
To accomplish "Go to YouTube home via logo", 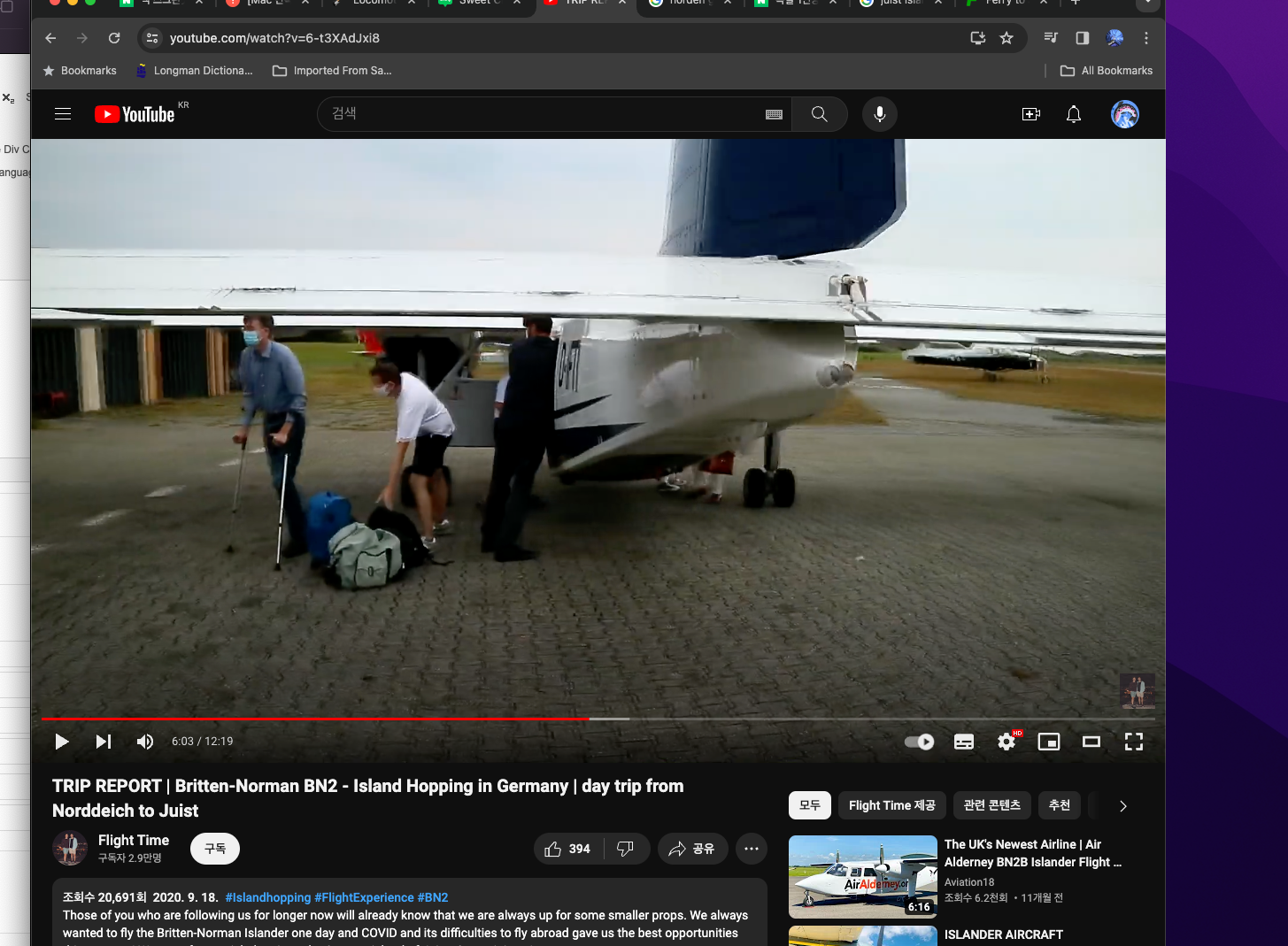I will point(135,114).
